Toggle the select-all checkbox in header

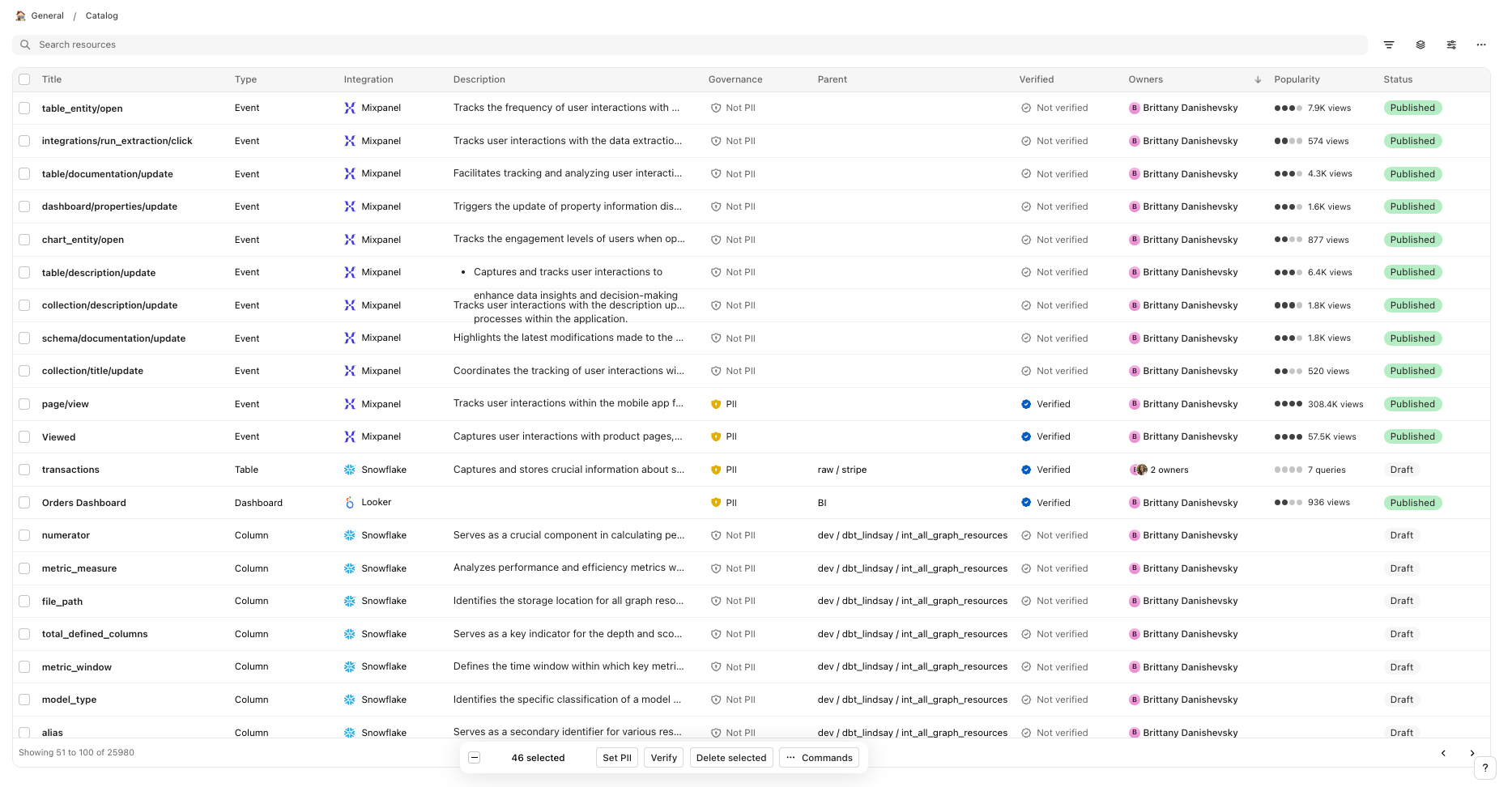point(24,79)
